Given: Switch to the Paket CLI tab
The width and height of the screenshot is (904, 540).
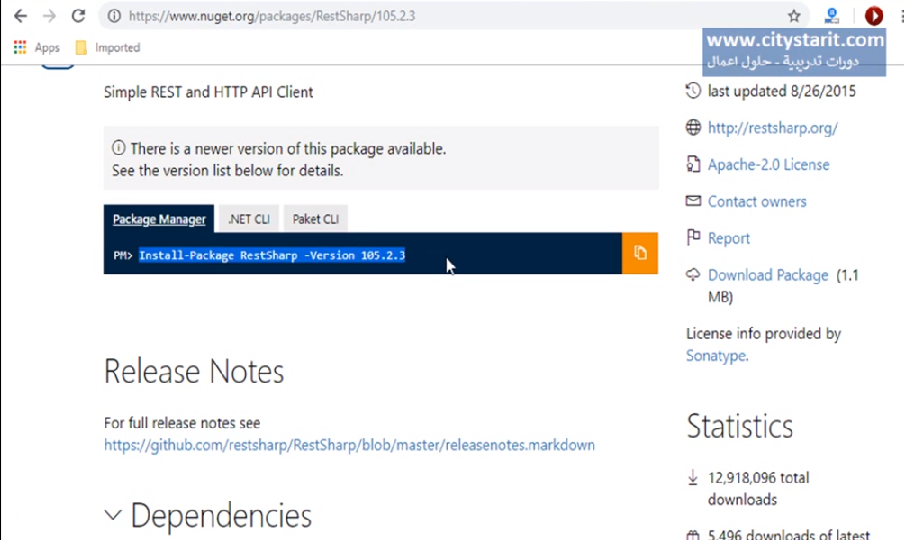Looking at the screenshot, I should point(315,219).
